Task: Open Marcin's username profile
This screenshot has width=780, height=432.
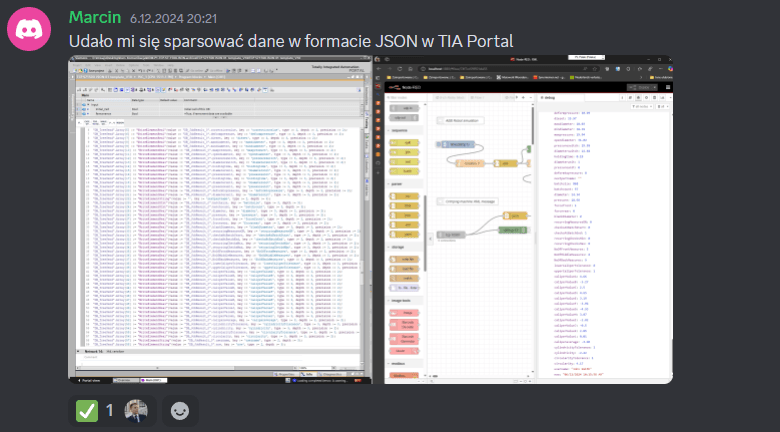Action: 95,18
